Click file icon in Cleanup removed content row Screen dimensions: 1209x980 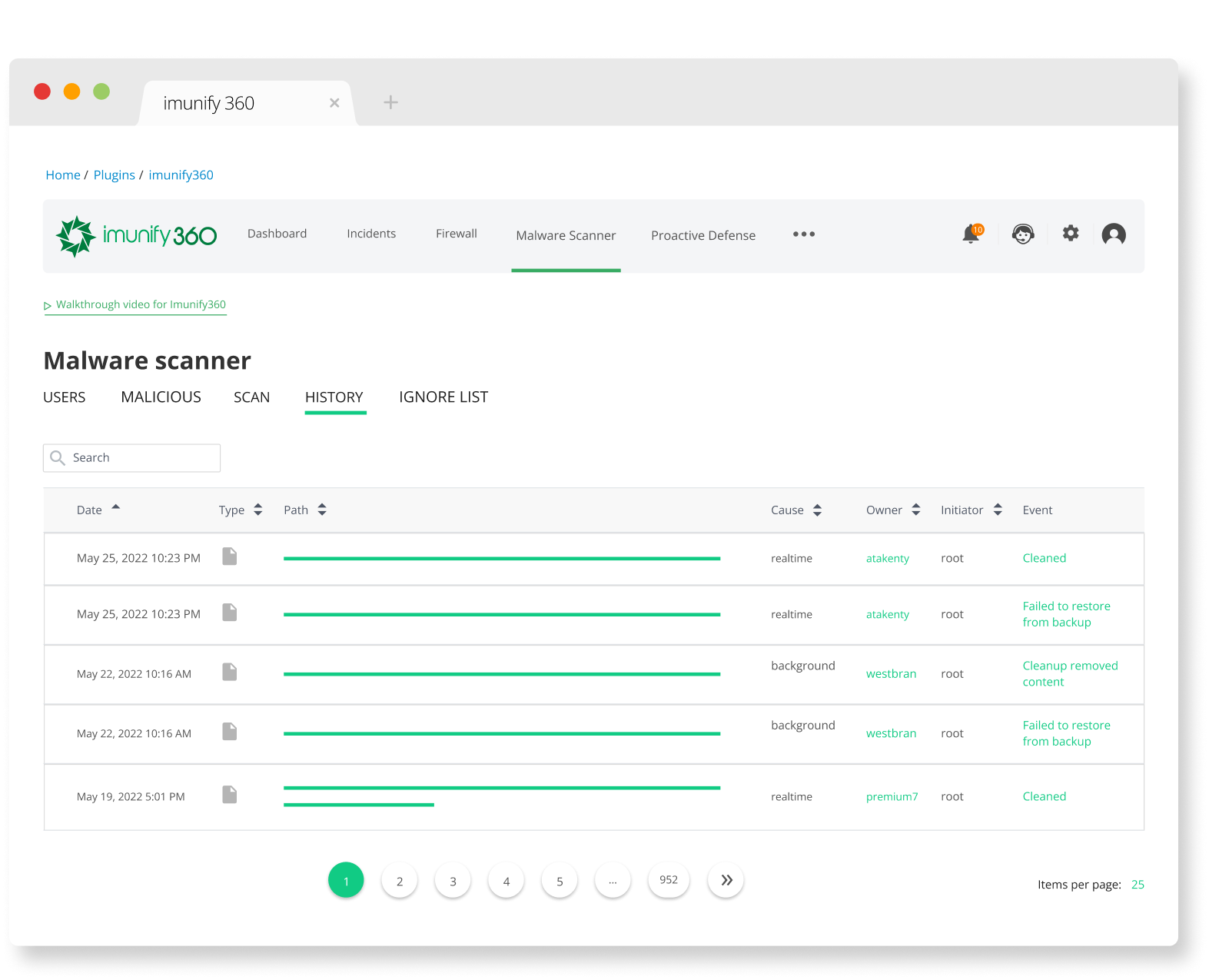pyautogui.click(x=229, y=672)
